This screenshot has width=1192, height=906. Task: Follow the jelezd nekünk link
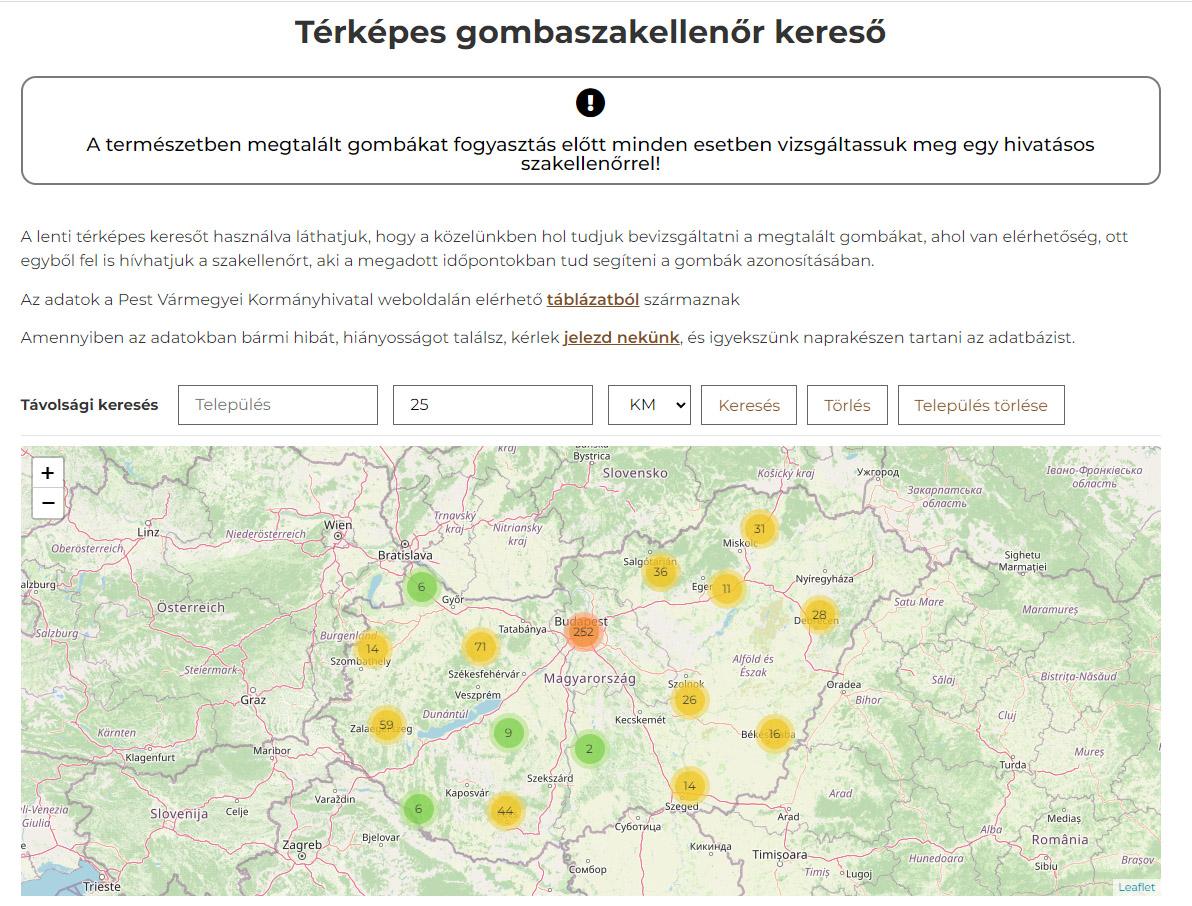click(x=621, y=337)
